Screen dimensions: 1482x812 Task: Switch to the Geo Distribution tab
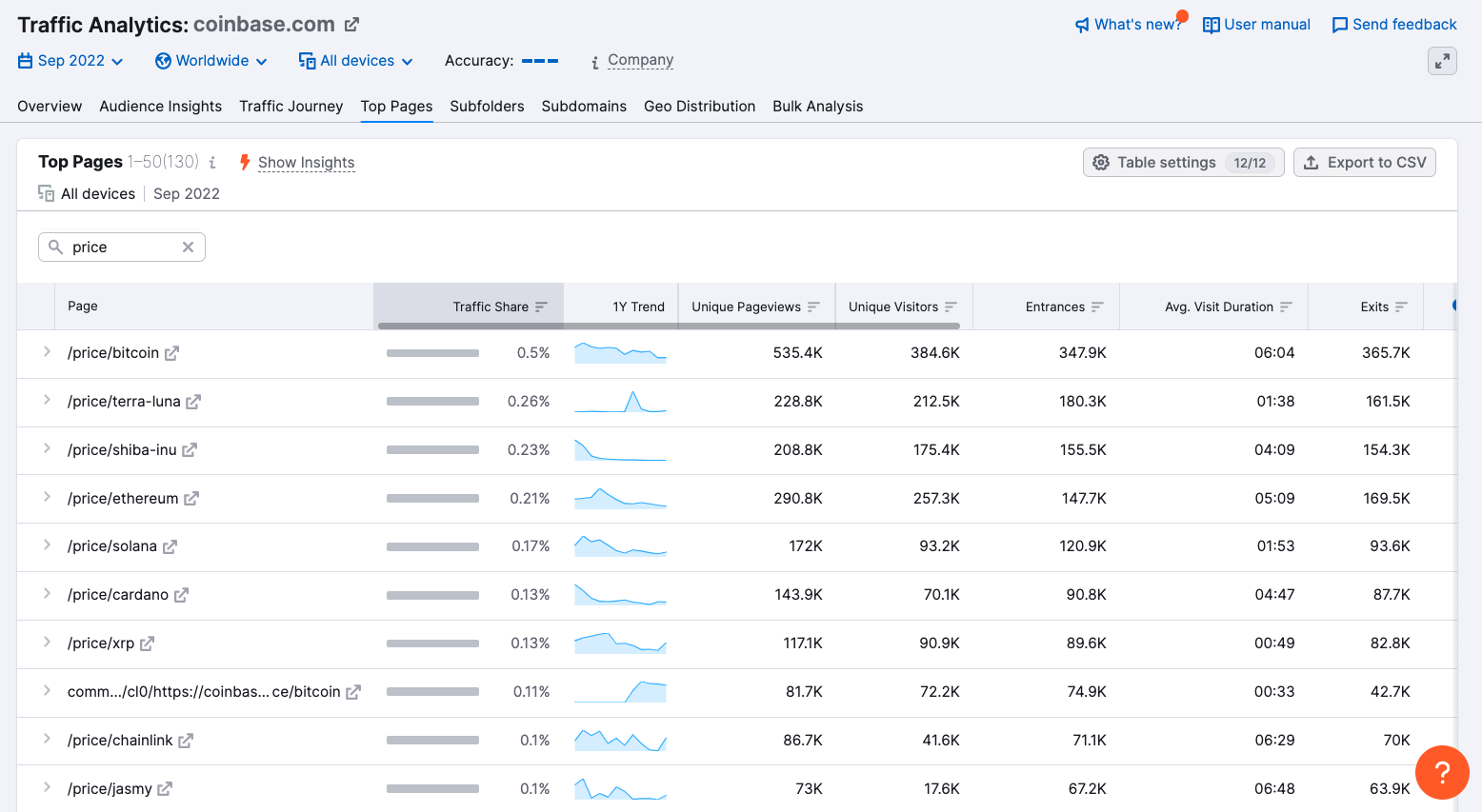pyautogui.click(x=699, y=107)
